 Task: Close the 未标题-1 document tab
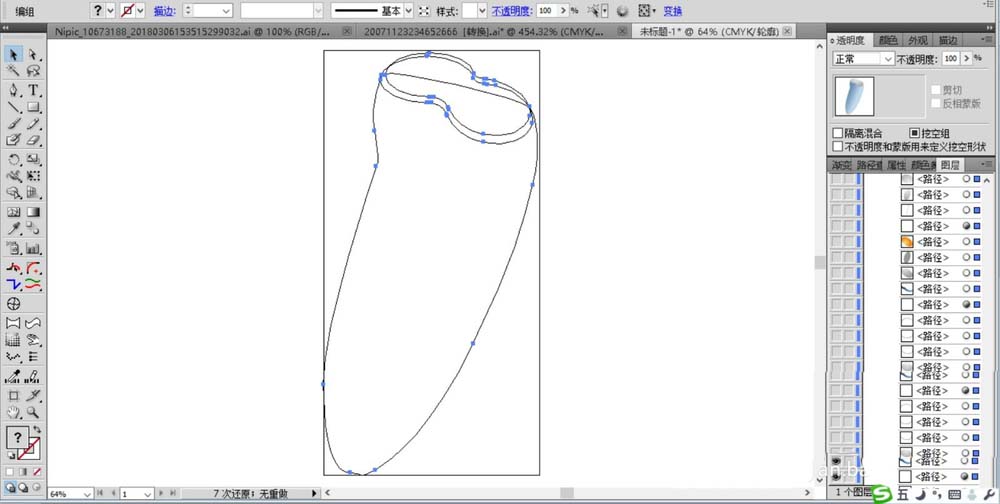pyautogui.click(x=788, y=31)
